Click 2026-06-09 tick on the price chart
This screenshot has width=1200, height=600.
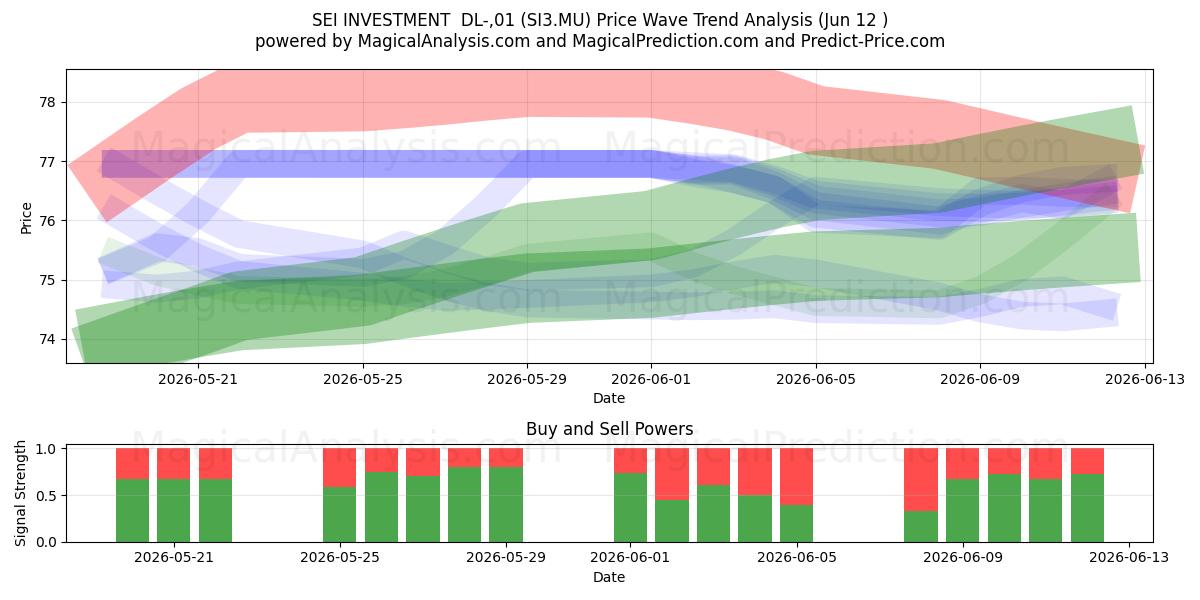point(980,379)
